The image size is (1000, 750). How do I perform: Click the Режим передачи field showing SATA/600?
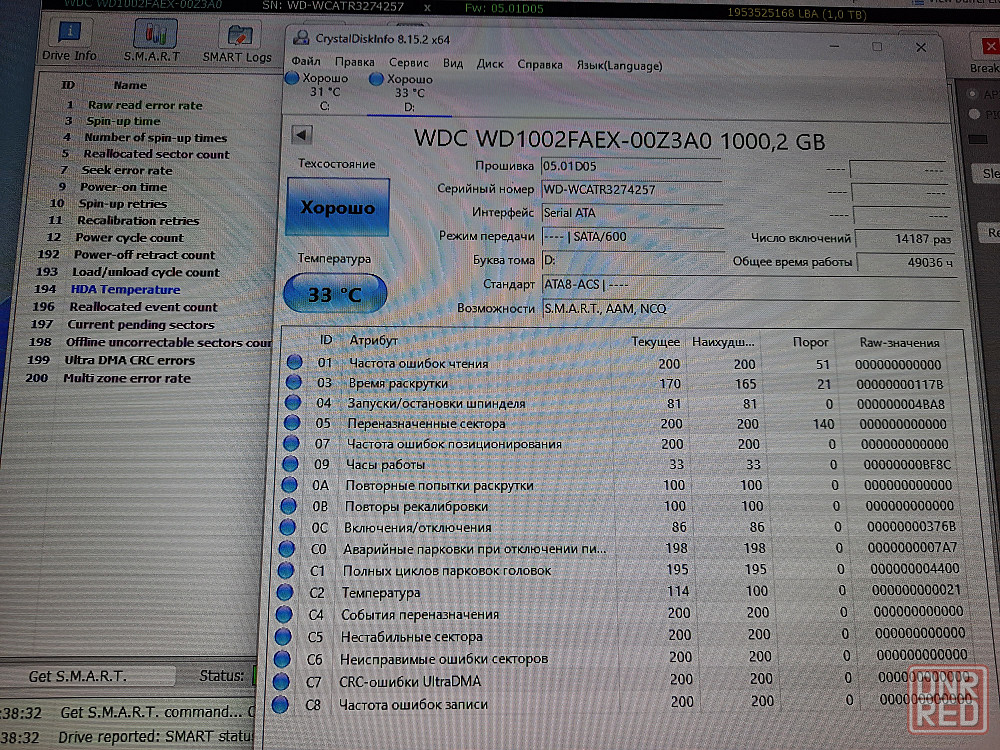coord(633,237)
